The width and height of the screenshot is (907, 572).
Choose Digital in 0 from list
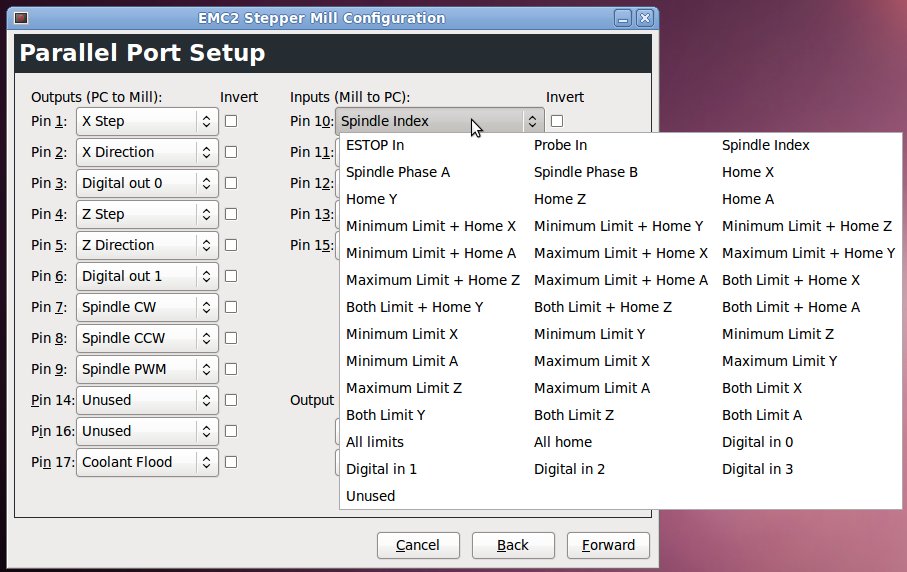[x=757, y=442]
